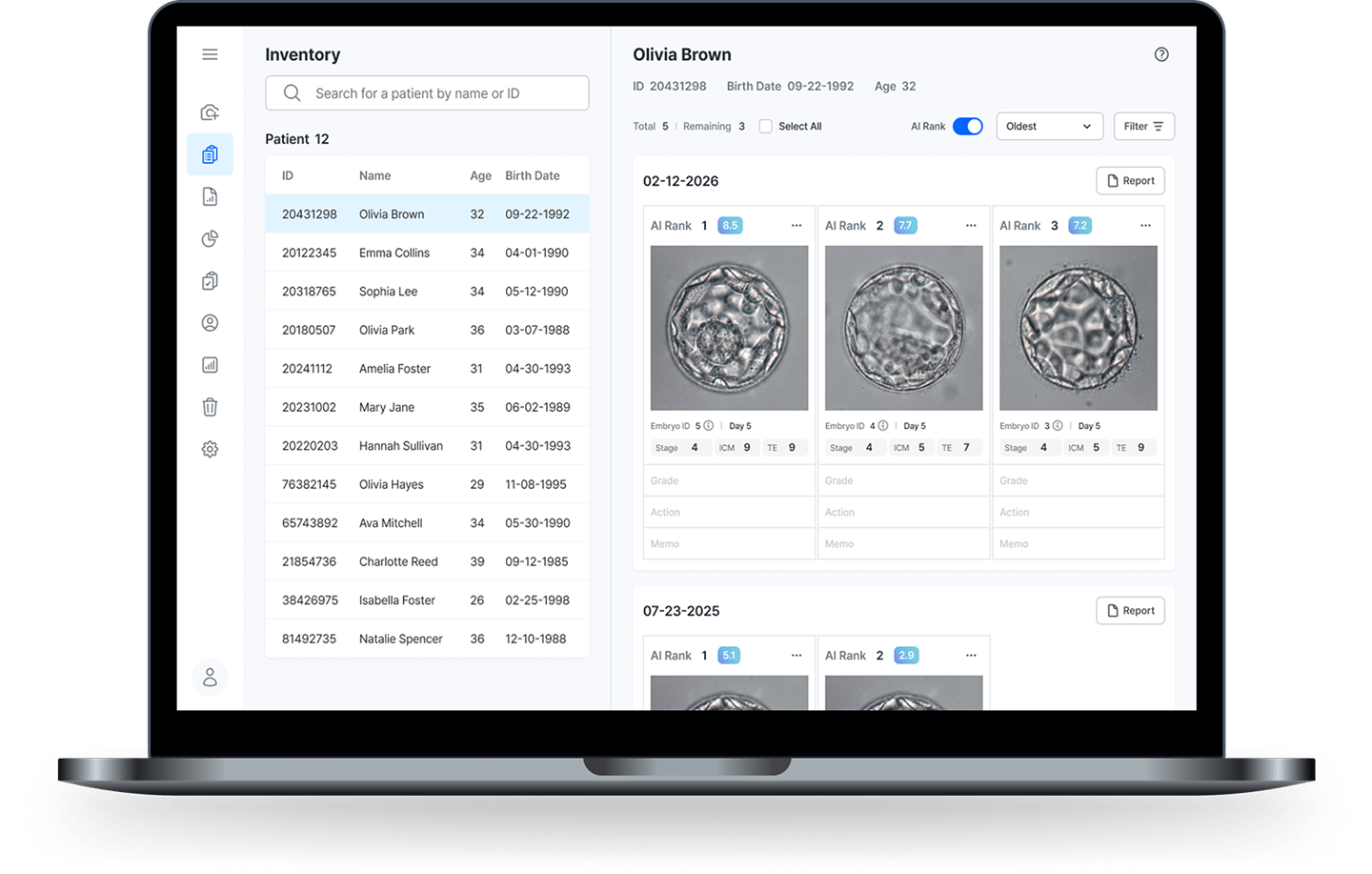
Task: Click the pie chart sidebar icon
Action: click(x=210, y=238)
